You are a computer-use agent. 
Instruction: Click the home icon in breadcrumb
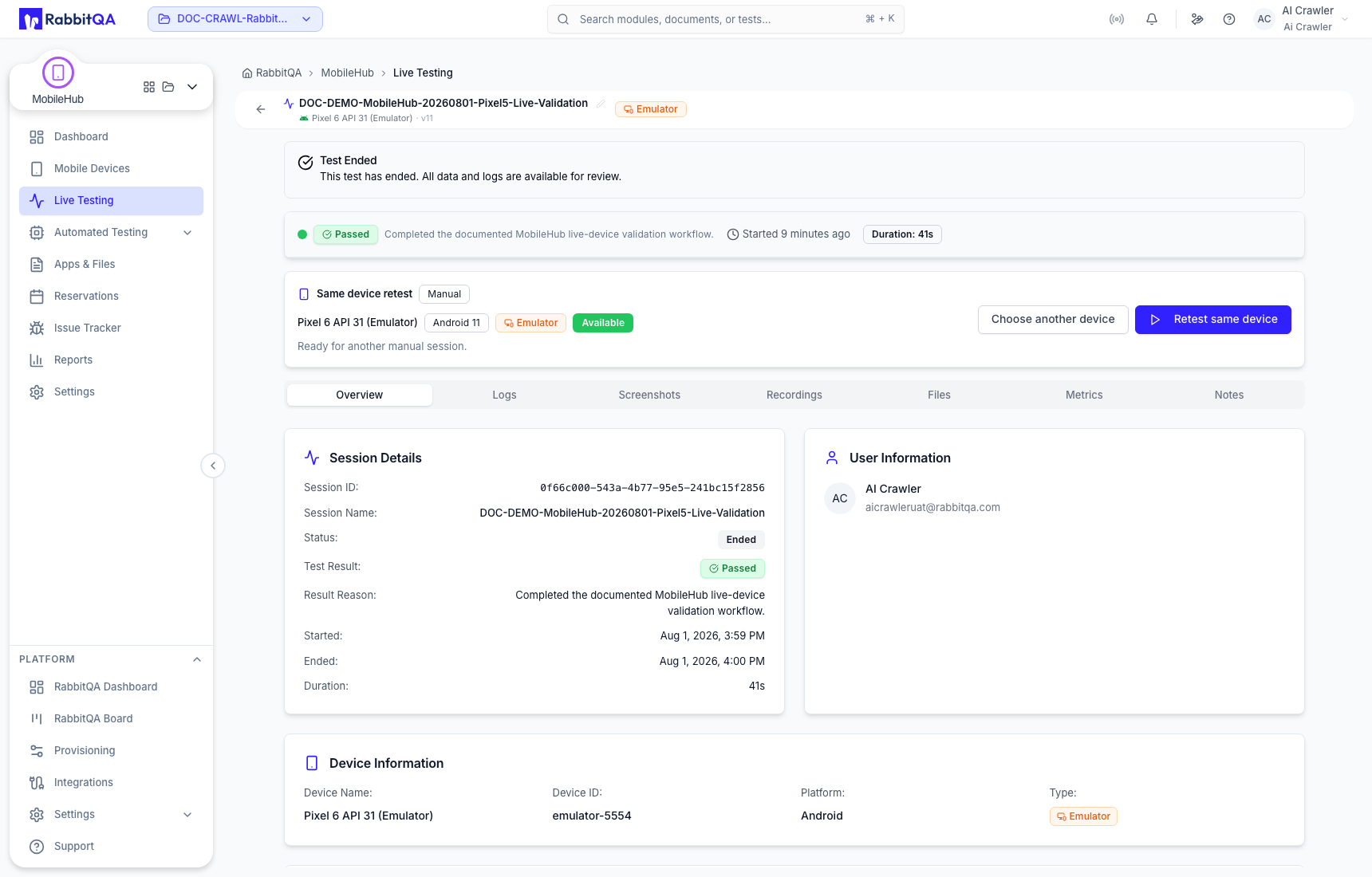coord(247,73)
